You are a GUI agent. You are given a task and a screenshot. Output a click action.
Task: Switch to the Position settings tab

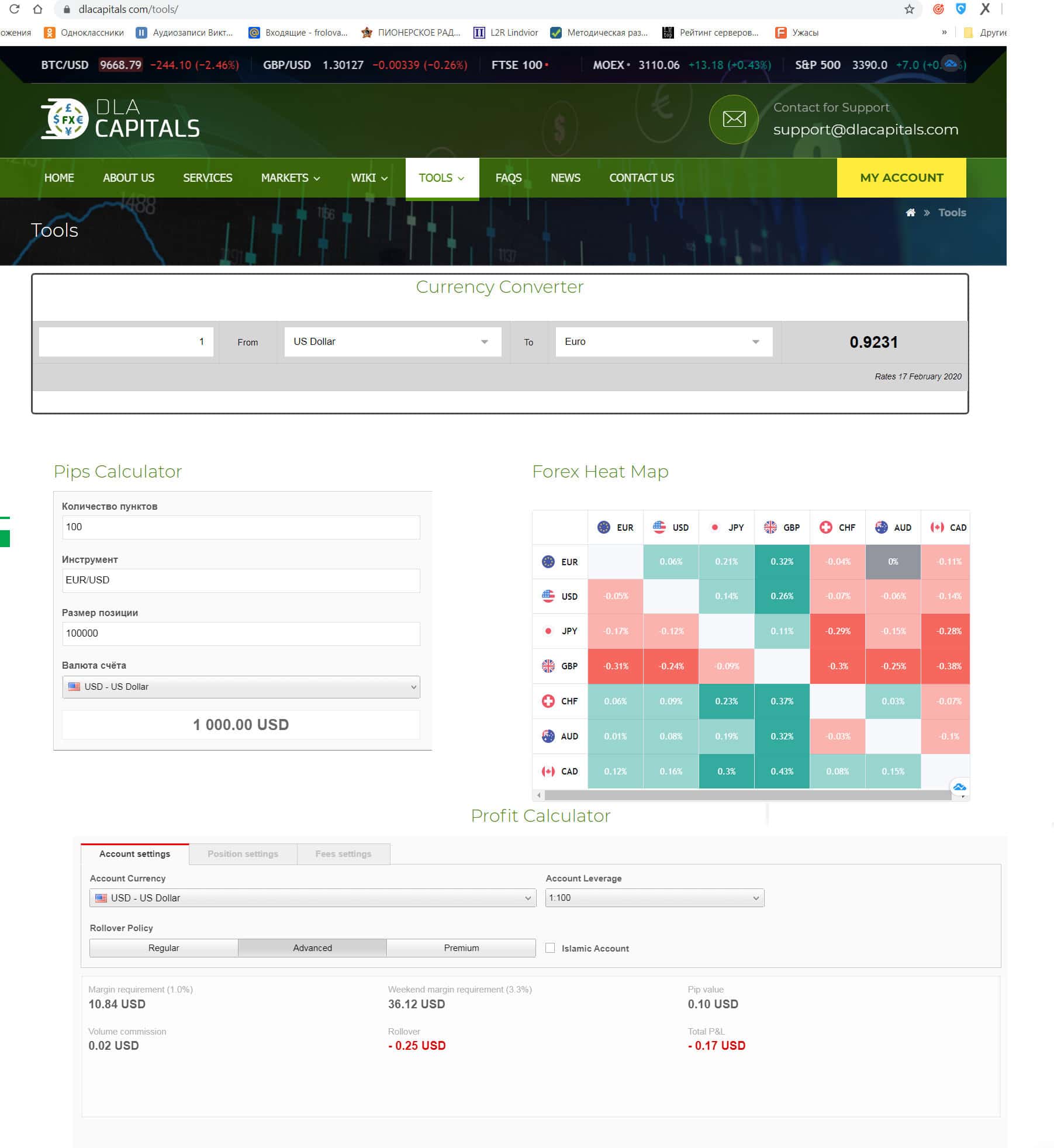(243, 854)
